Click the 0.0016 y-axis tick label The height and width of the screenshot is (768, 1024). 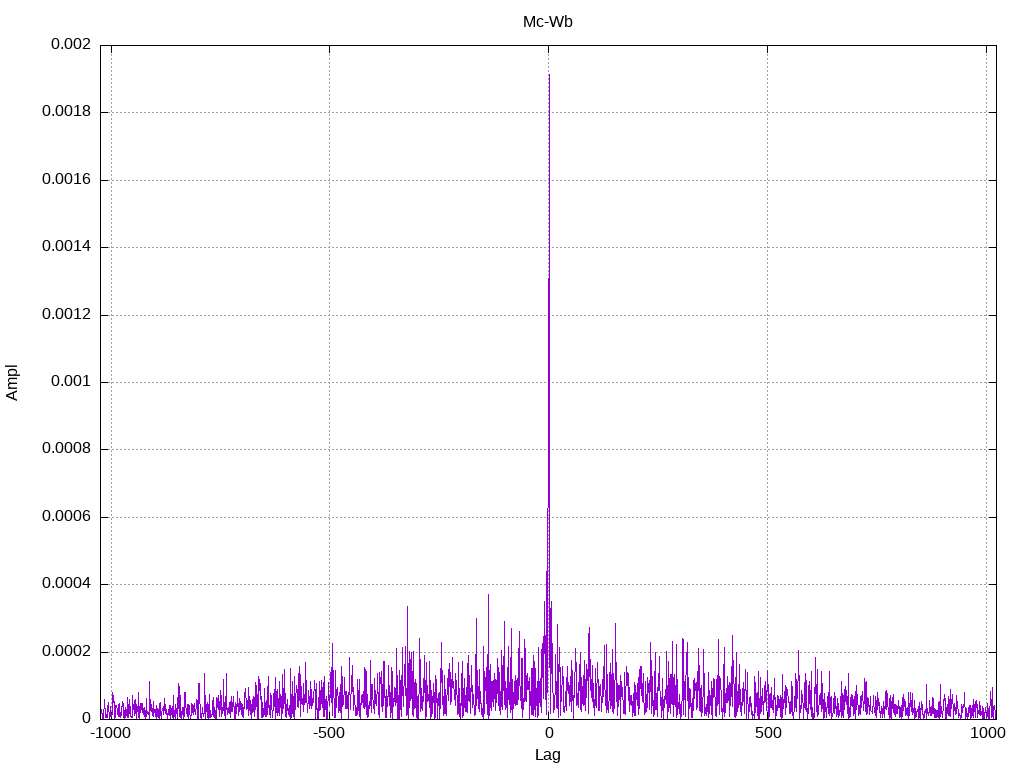pyautogui.click(x=66, y=180)
